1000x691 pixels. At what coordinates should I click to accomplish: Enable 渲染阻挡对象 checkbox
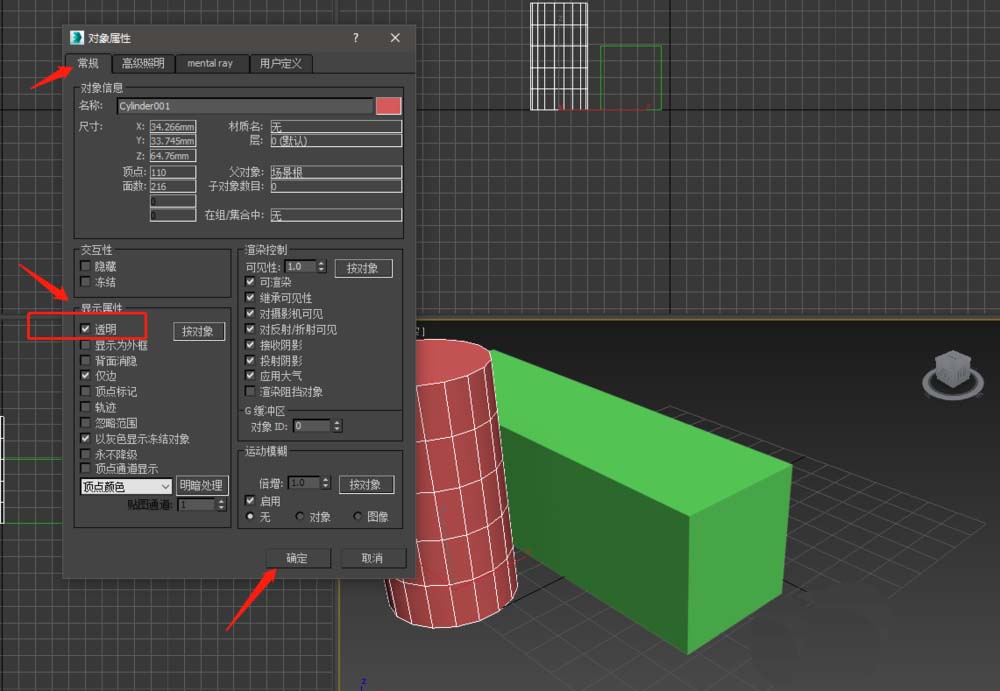[250, 391]
